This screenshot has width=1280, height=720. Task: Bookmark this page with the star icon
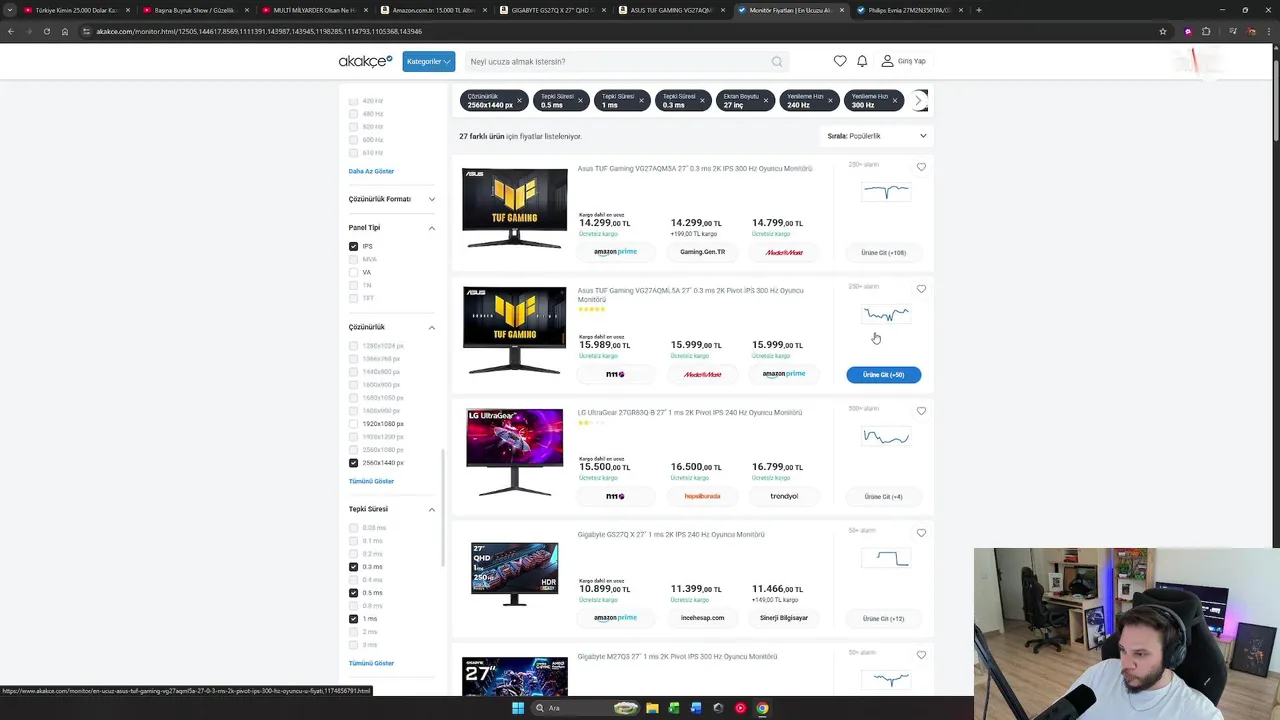point(1163,31)
